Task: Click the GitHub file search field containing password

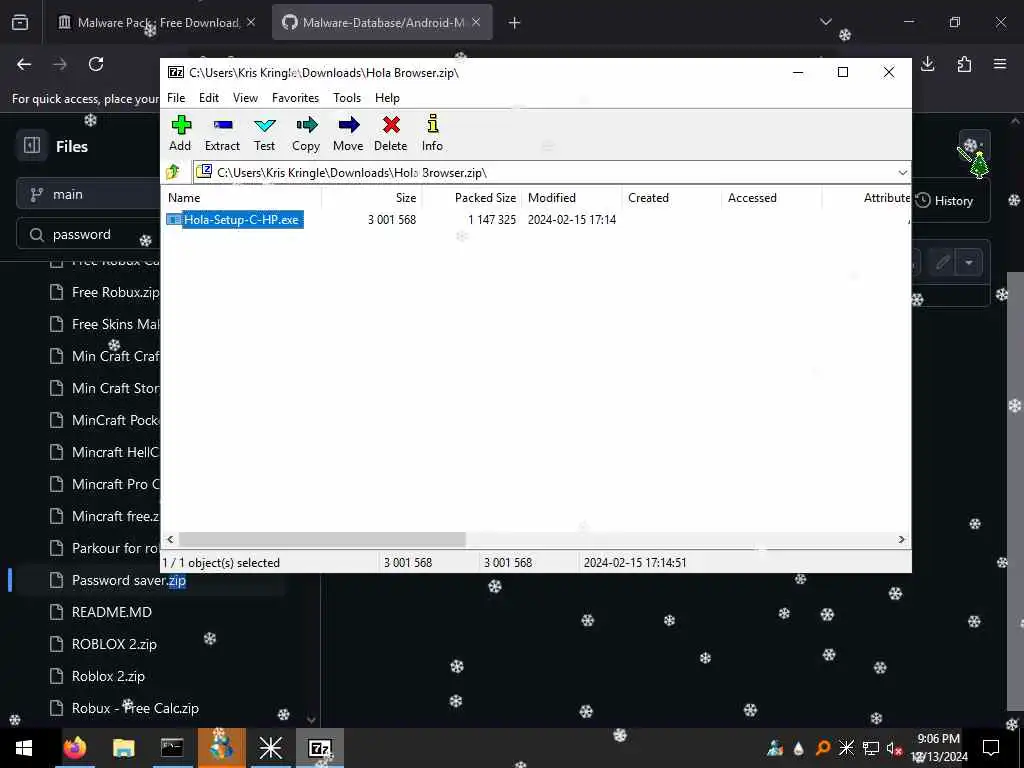Action: click(88, 234)
